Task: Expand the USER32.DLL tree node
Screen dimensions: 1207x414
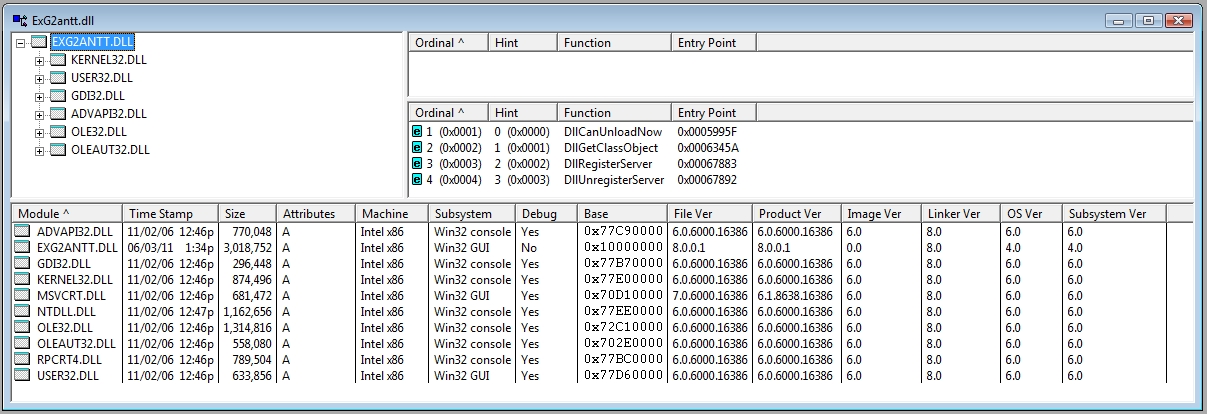Action: (x=40, y=78)
